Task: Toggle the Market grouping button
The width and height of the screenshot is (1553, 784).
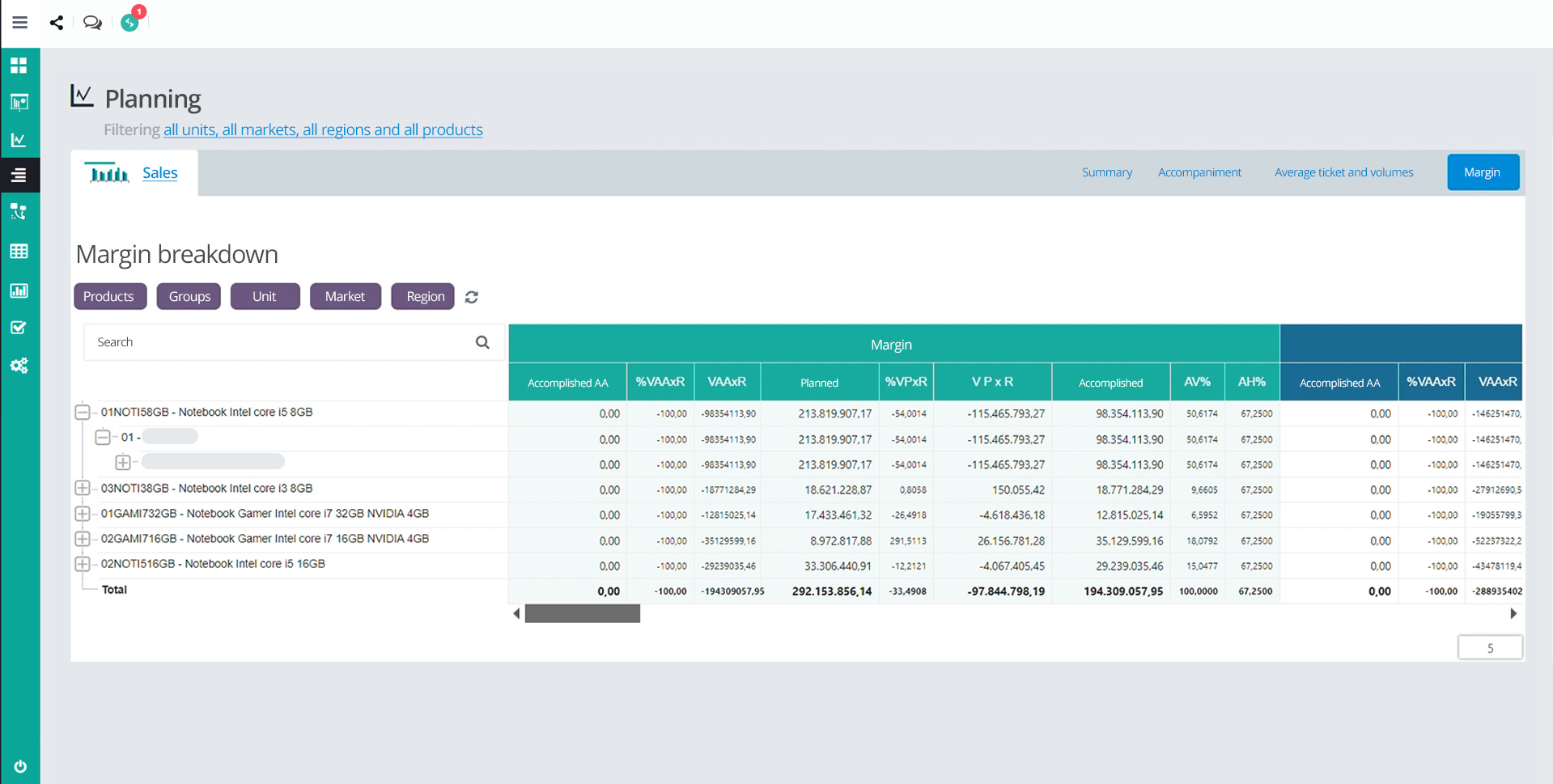Action: (346, 296)
